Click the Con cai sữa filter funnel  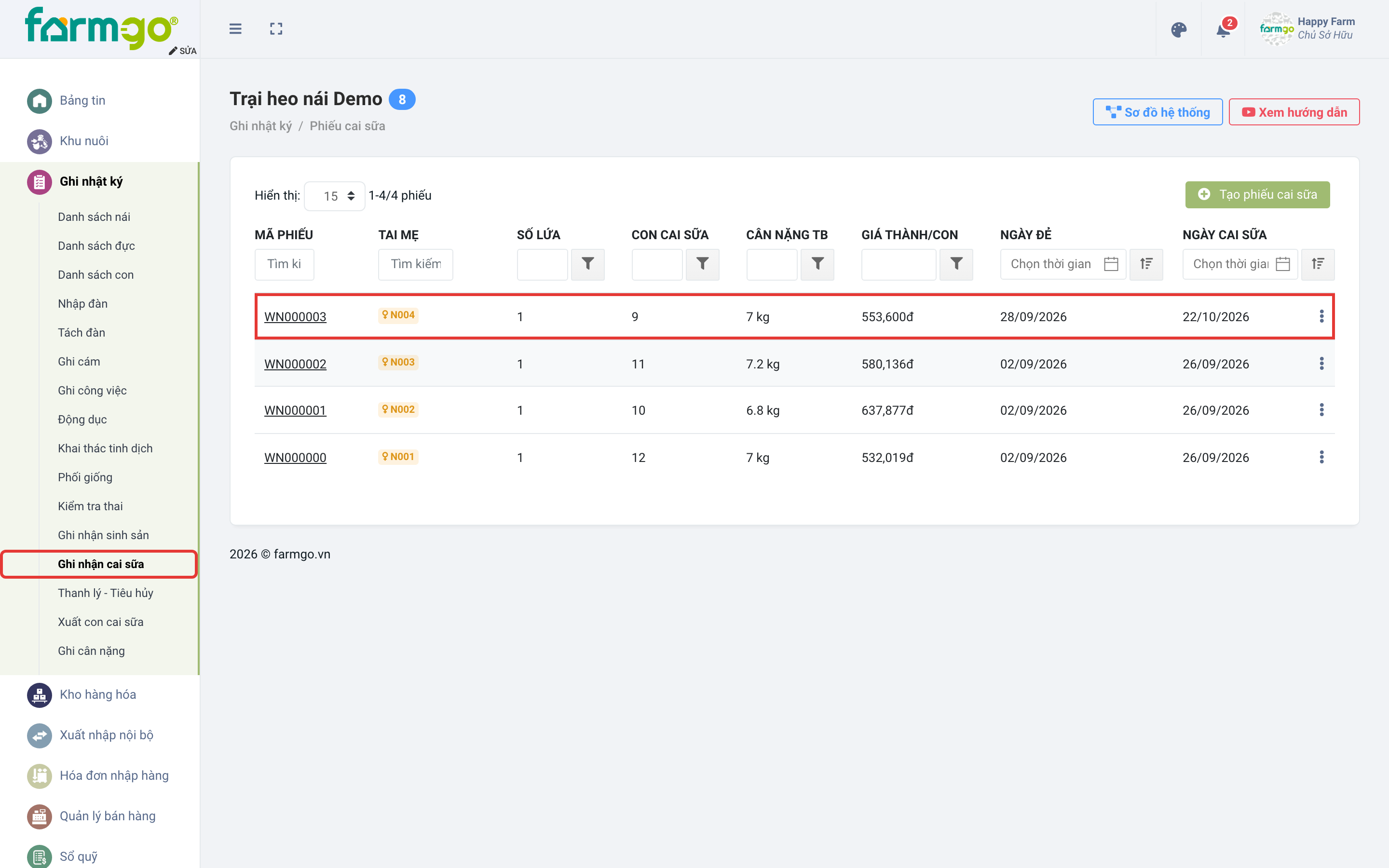703,264
